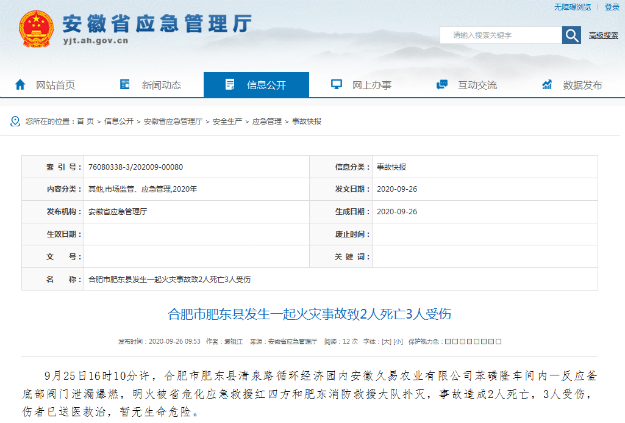Screen dimensions: 625x423
Task: Click the blue article headline
Action: coord(309,314)
